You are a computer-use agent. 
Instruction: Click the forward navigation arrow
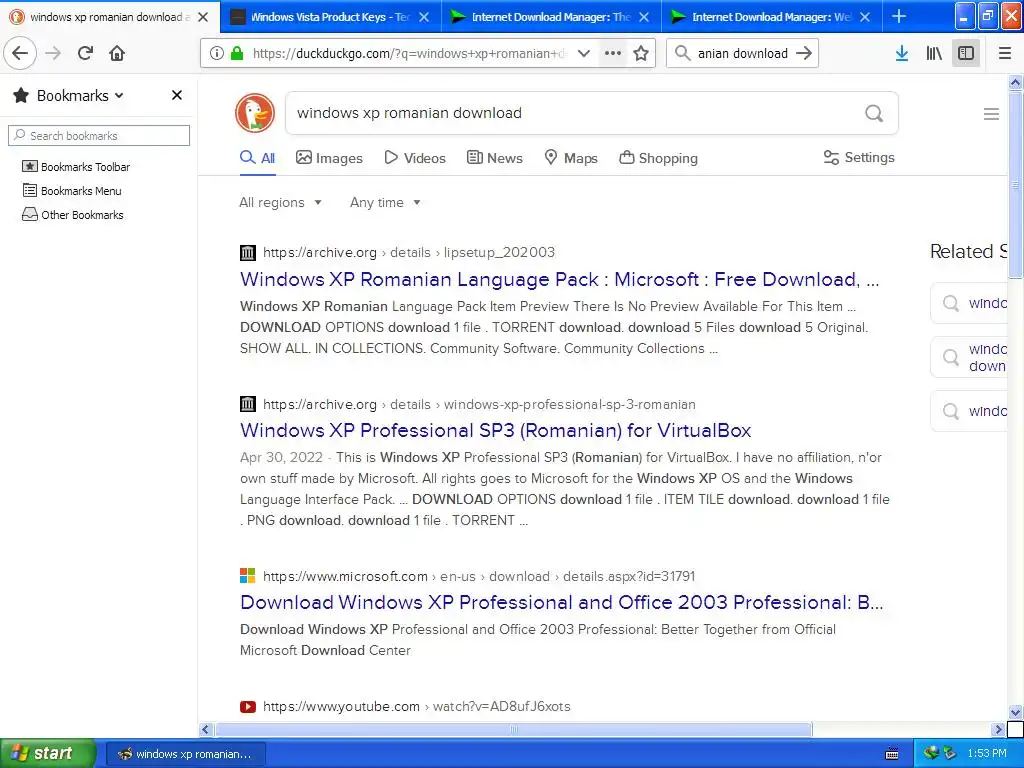click(x=53, y=53)
